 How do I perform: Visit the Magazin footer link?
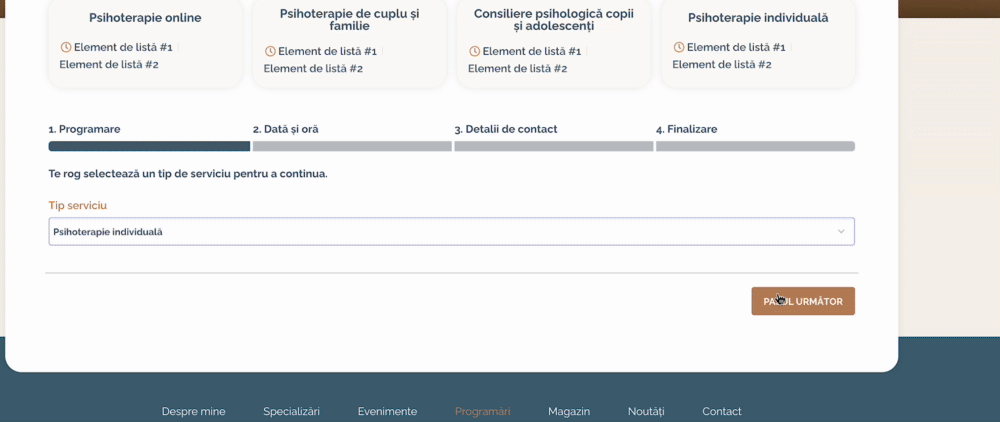(569, 411)
